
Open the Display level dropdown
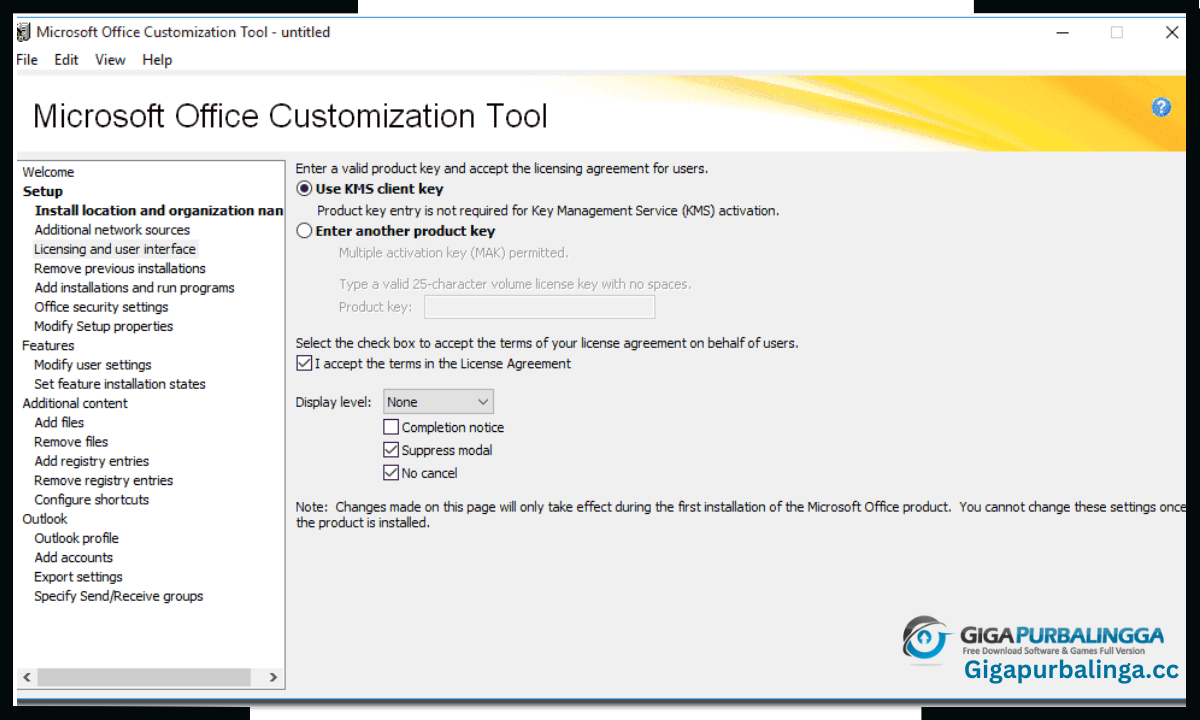coord(438,402)
